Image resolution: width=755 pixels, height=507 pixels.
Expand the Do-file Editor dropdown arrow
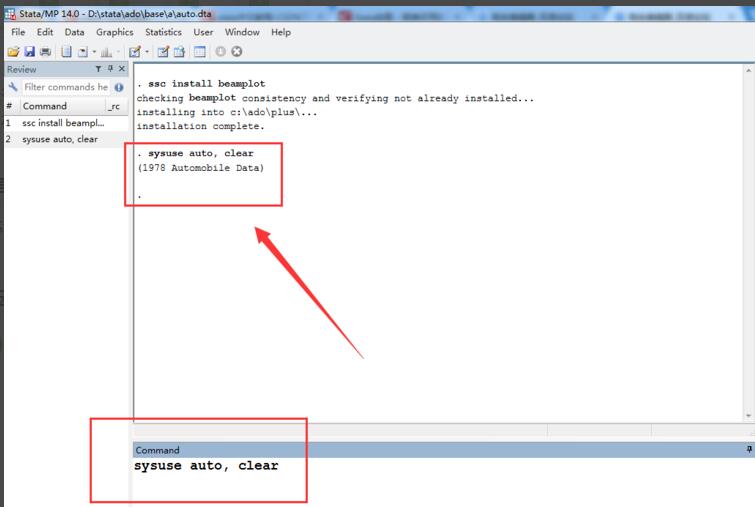(x=147, y=52)
